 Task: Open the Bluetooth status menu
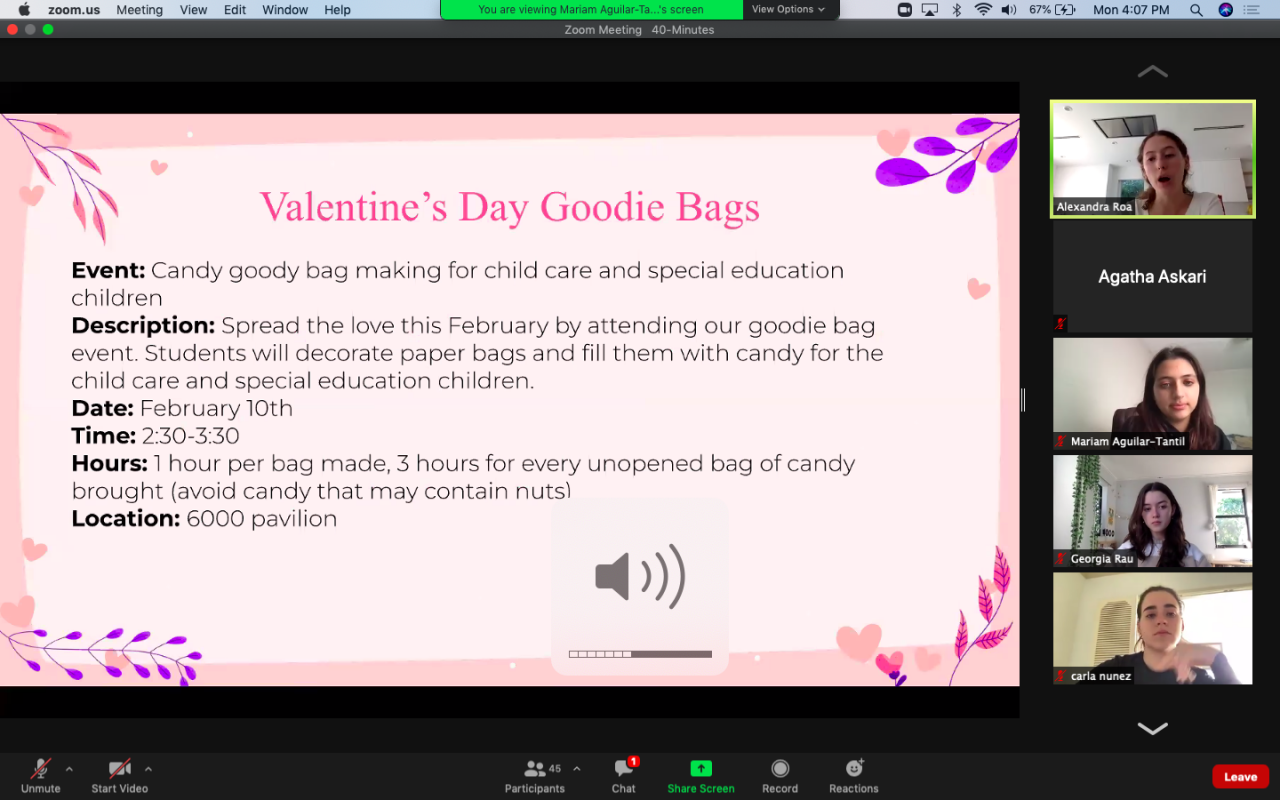click(x=956, y=10)
